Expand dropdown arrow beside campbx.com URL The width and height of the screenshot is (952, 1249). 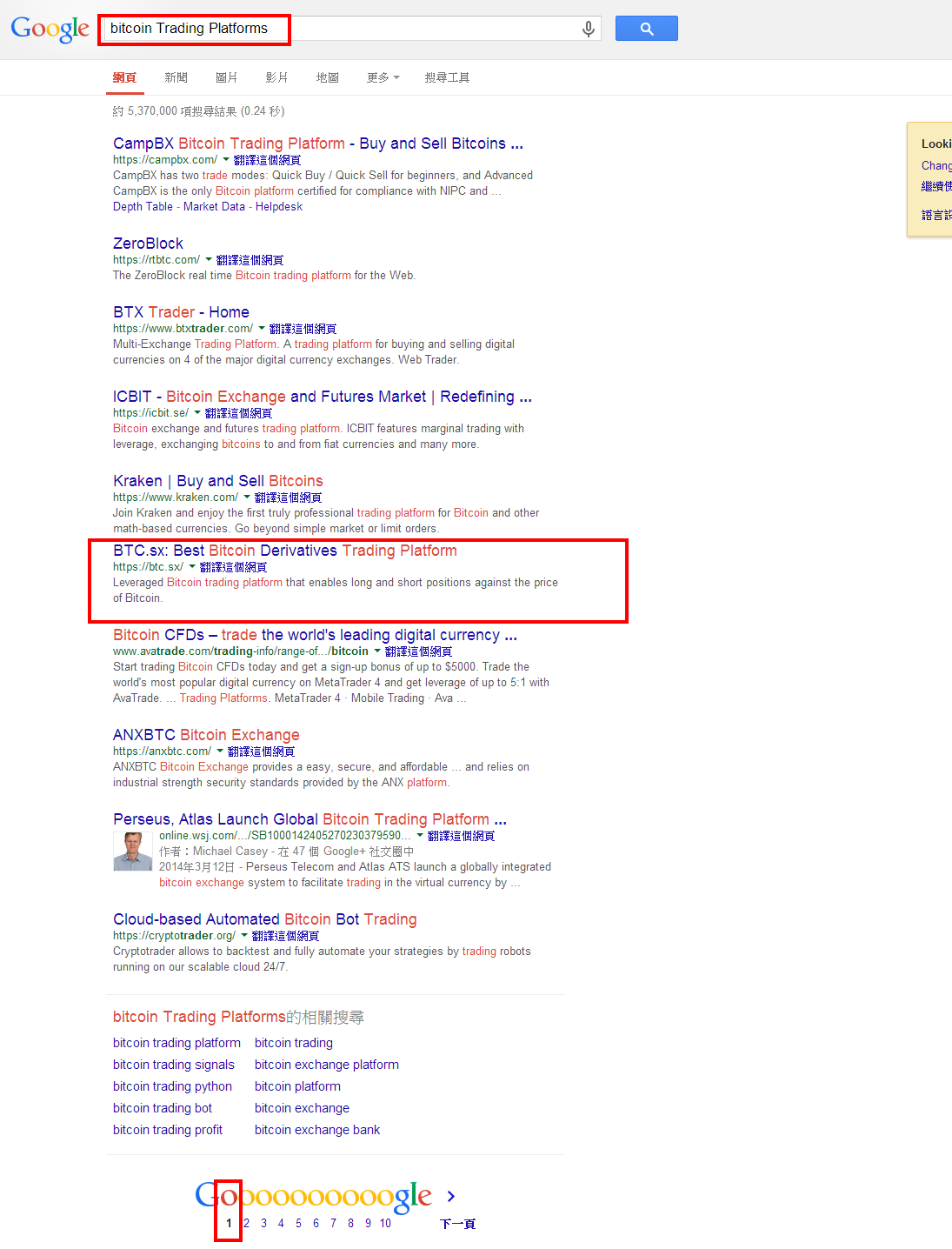pyautogui.click(x=226, y=159)
